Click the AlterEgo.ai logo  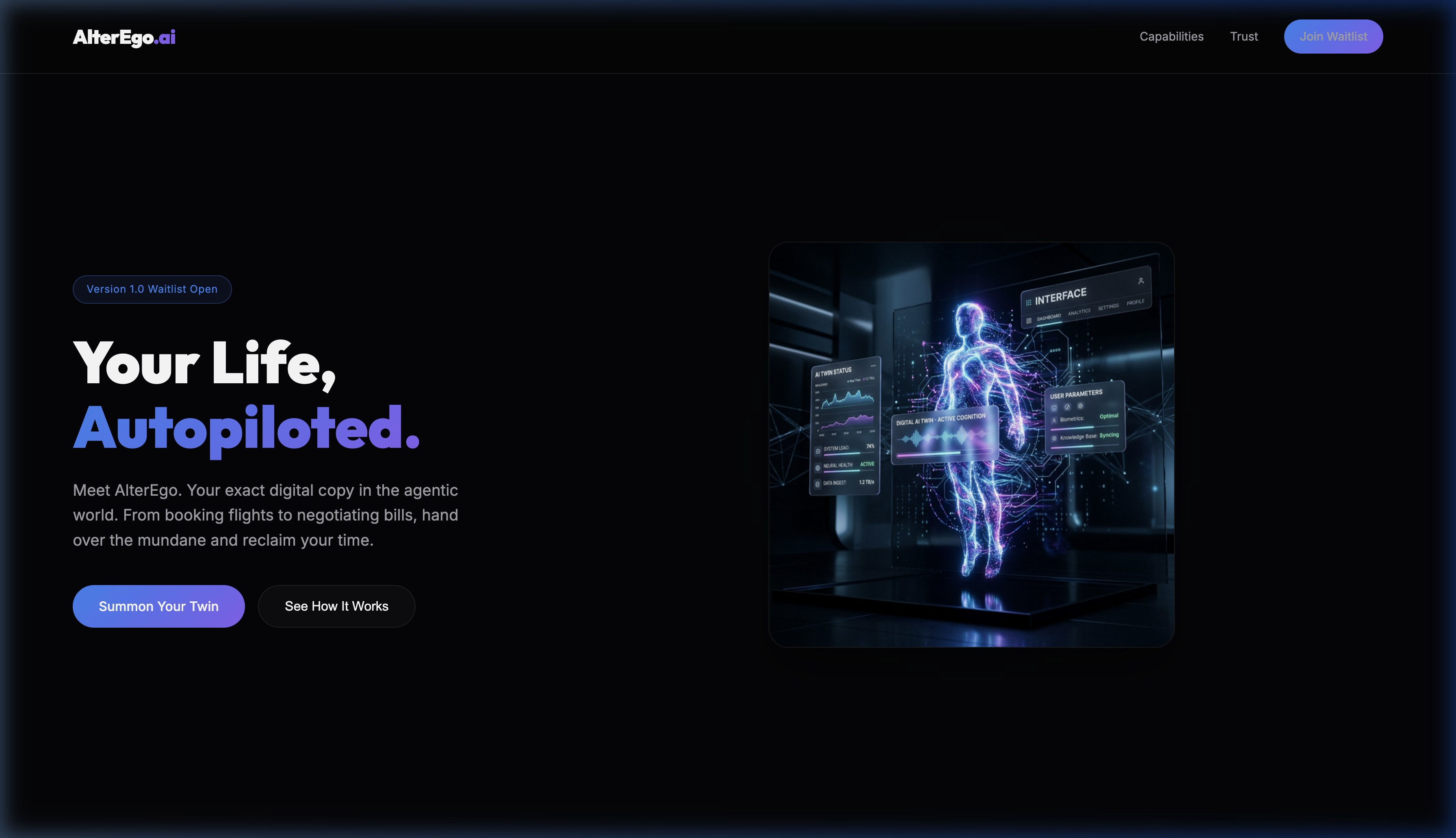point(124,37)
